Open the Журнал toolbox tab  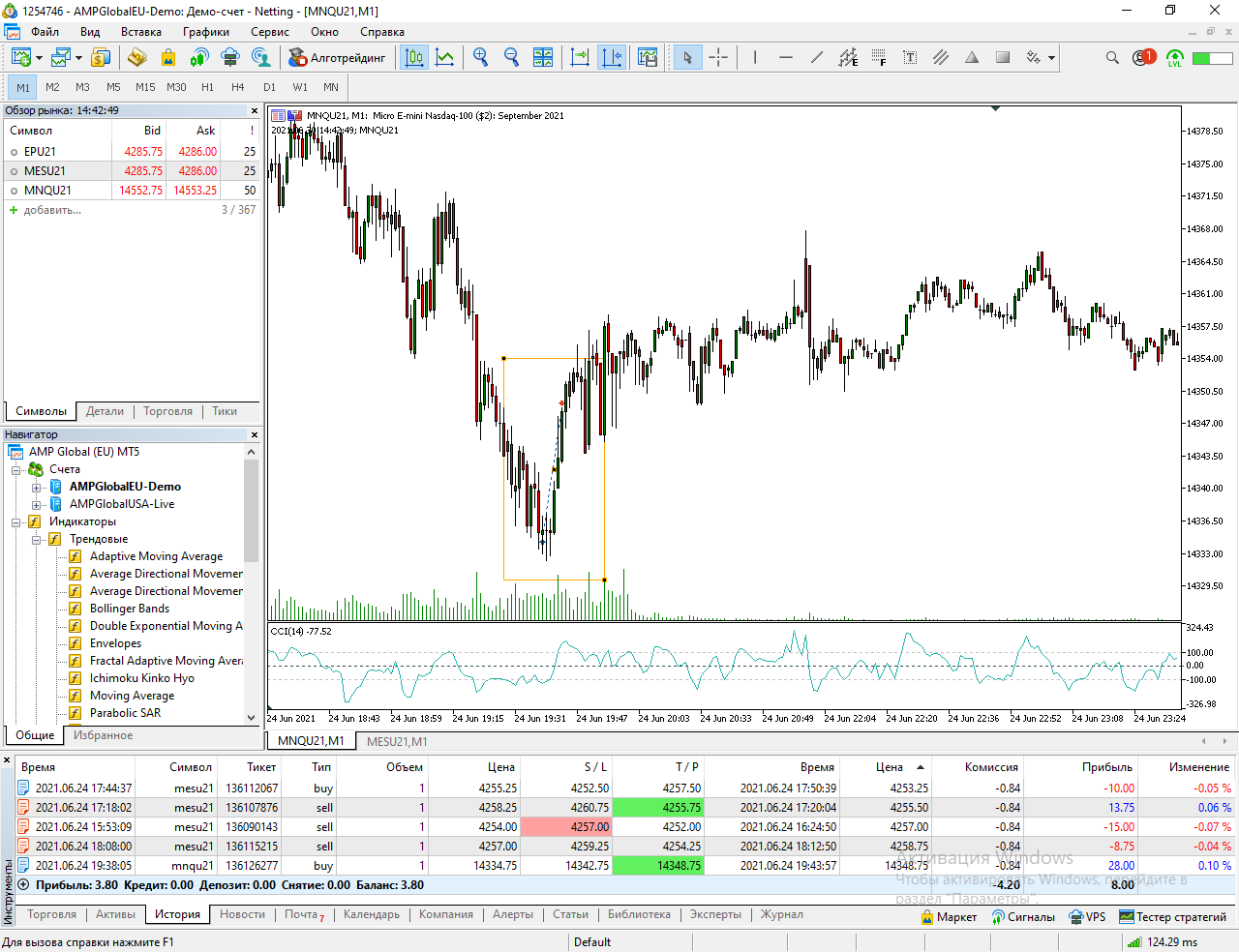781,914
